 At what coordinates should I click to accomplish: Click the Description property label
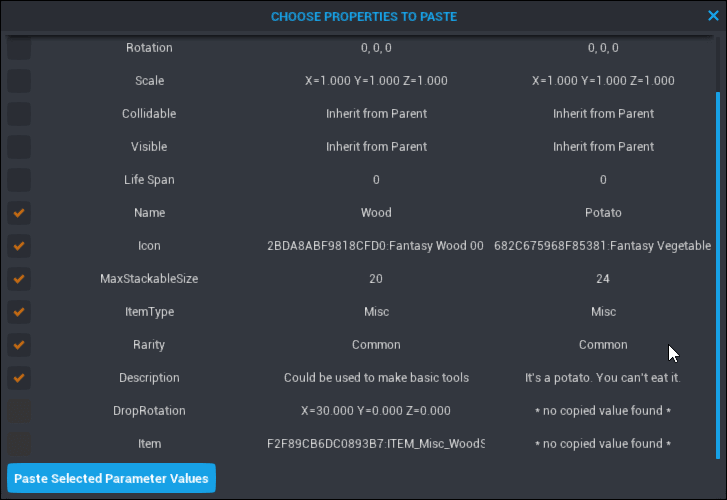coord(149,378)
